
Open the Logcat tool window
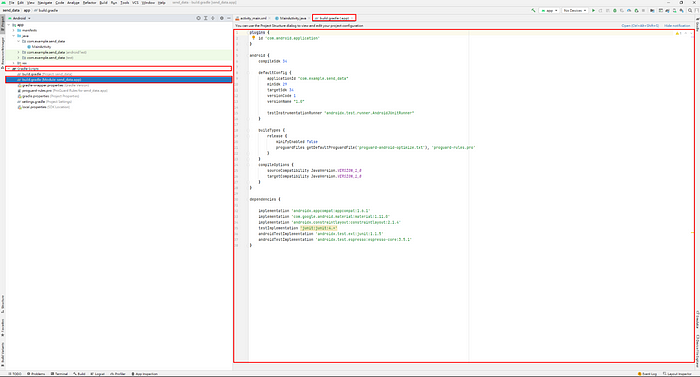(98, 374)
